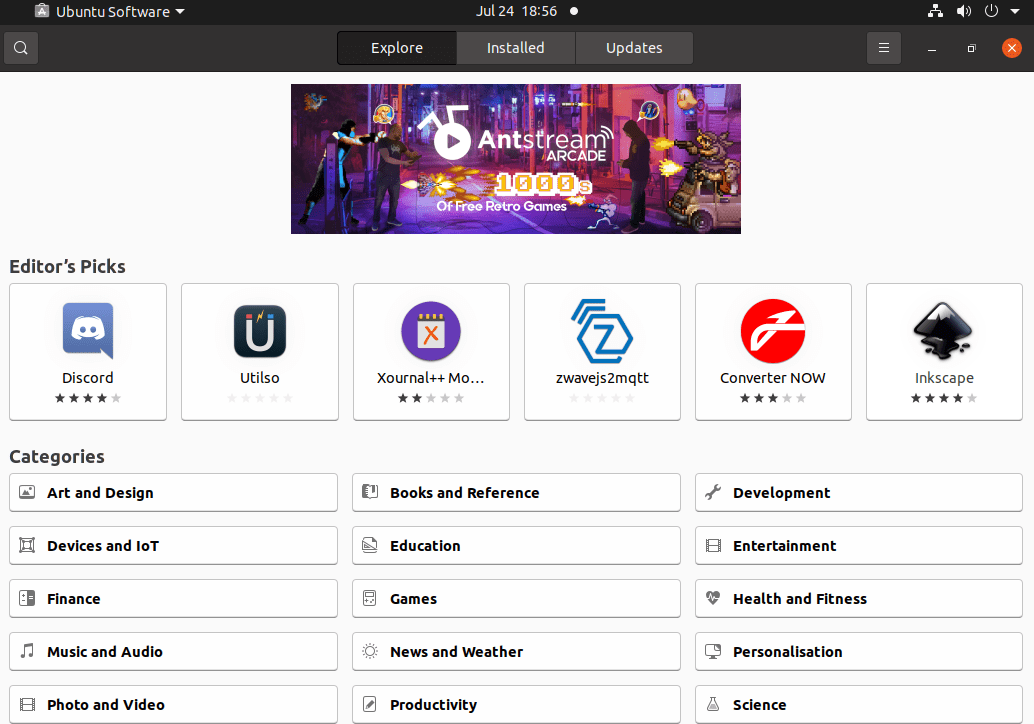Select the Explore tab
The width and height of the screenshot is (1034, 724).
click(x=396, y=47)
